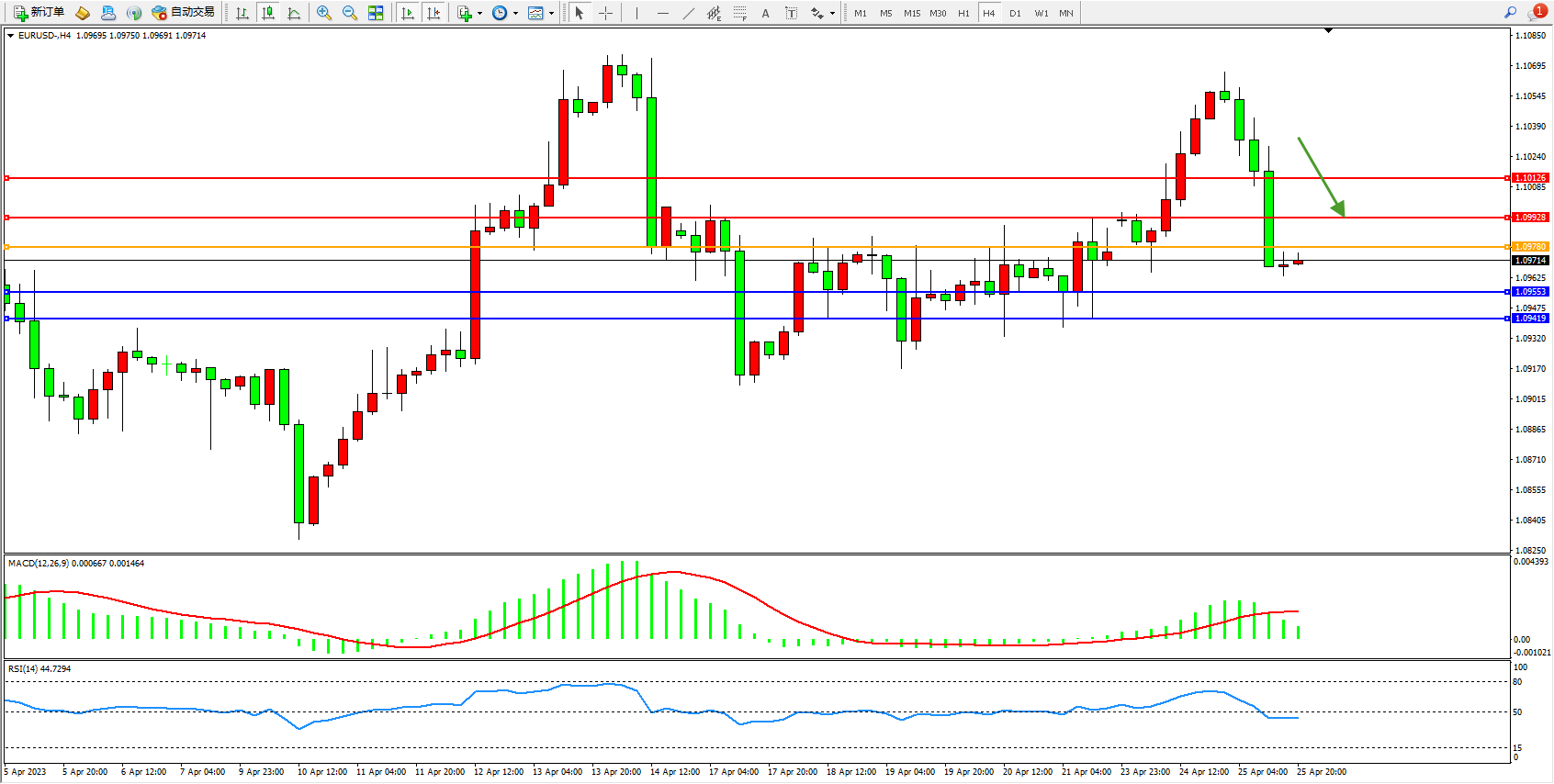Screen dimensions: 1554x784
Task: Toggle the chart shift button
Action: [x=434, y=13]
